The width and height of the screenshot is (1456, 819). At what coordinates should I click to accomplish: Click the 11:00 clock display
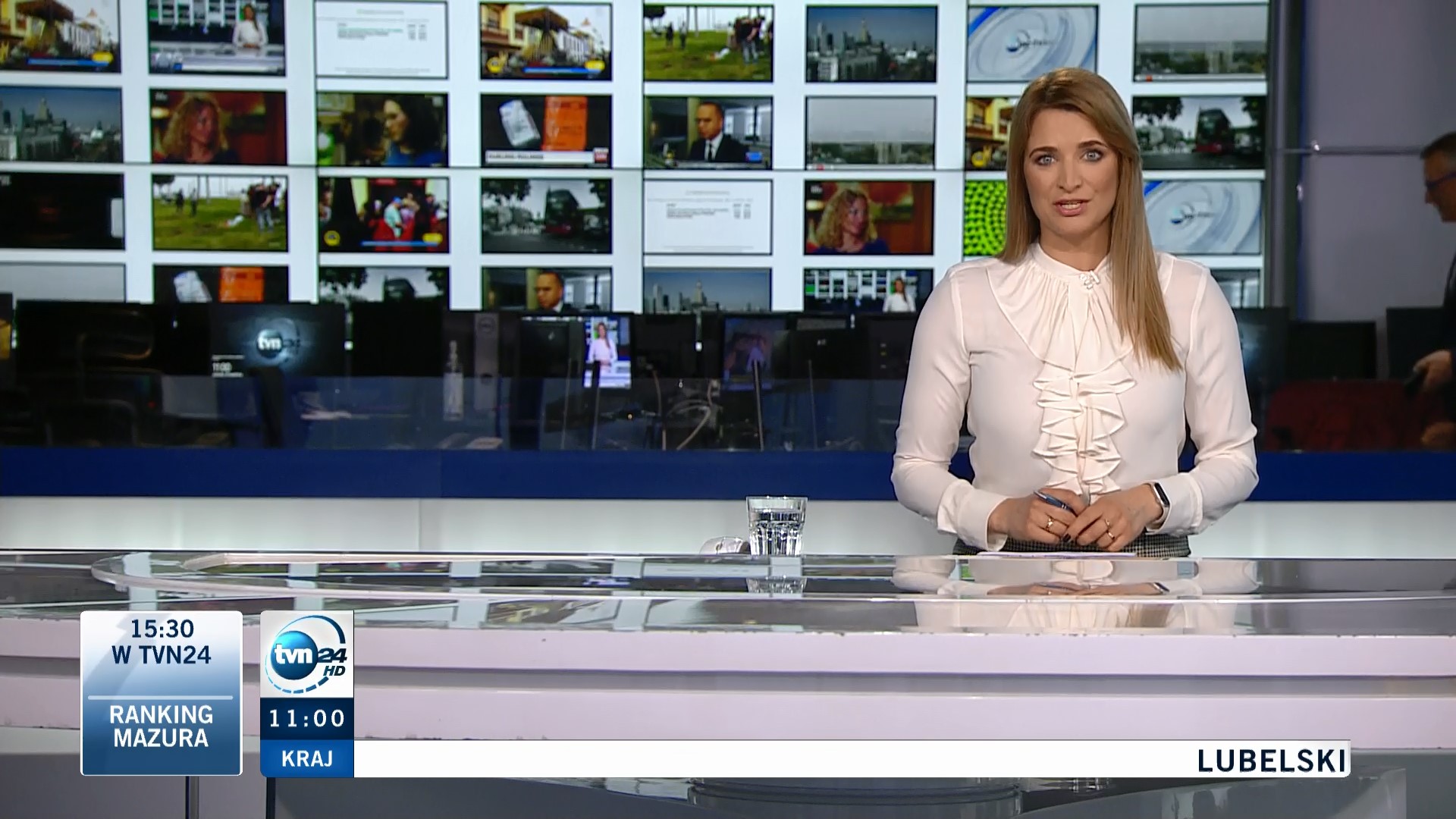click(x=306, y=718)
